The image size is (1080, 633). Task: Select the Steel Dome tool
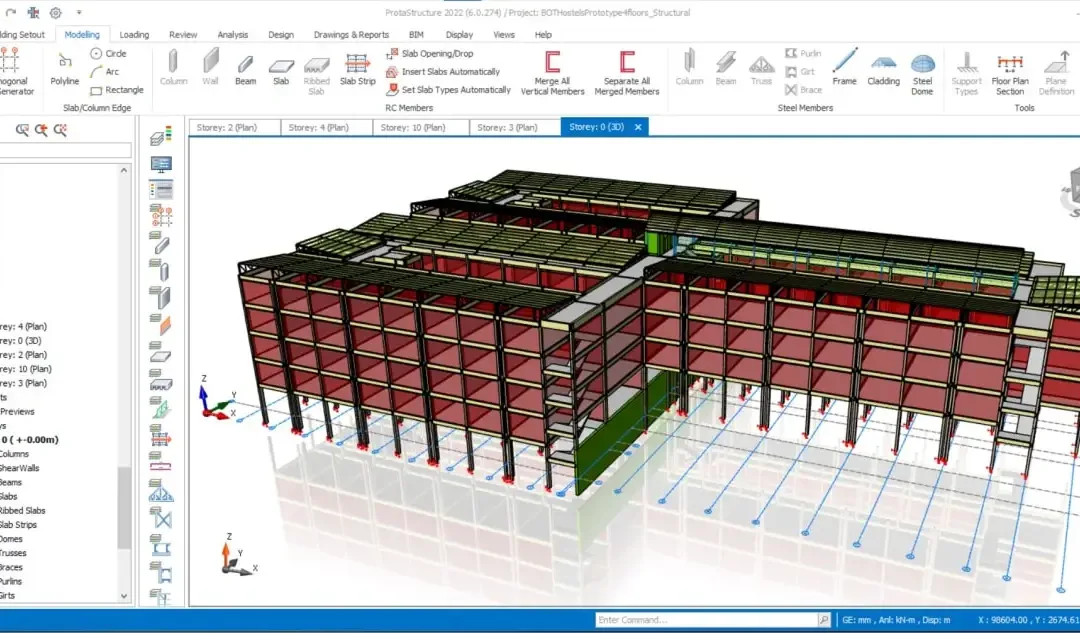[922, 74]
